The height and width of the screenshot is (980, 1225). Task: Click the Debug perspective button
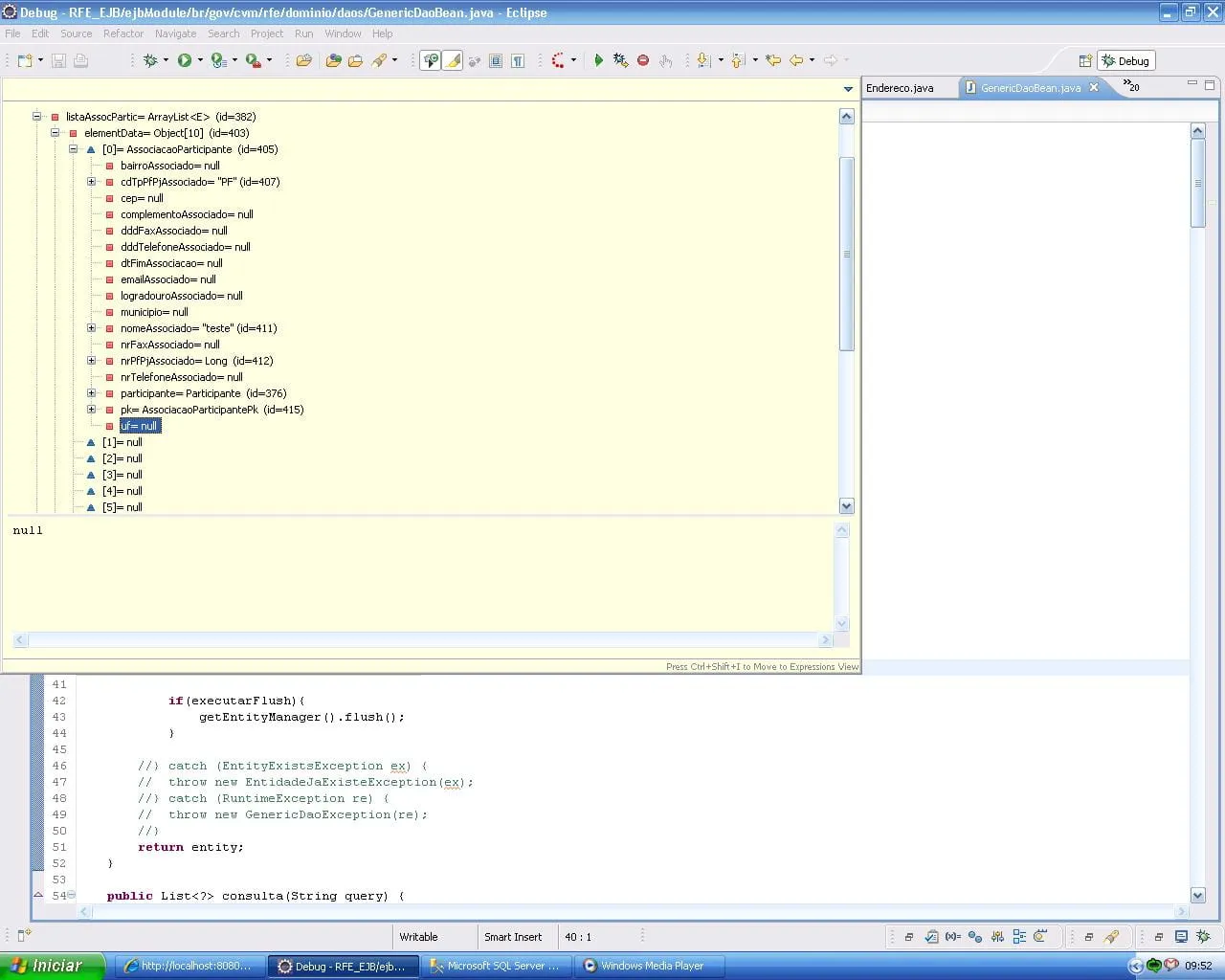(x=1125, y=61)
